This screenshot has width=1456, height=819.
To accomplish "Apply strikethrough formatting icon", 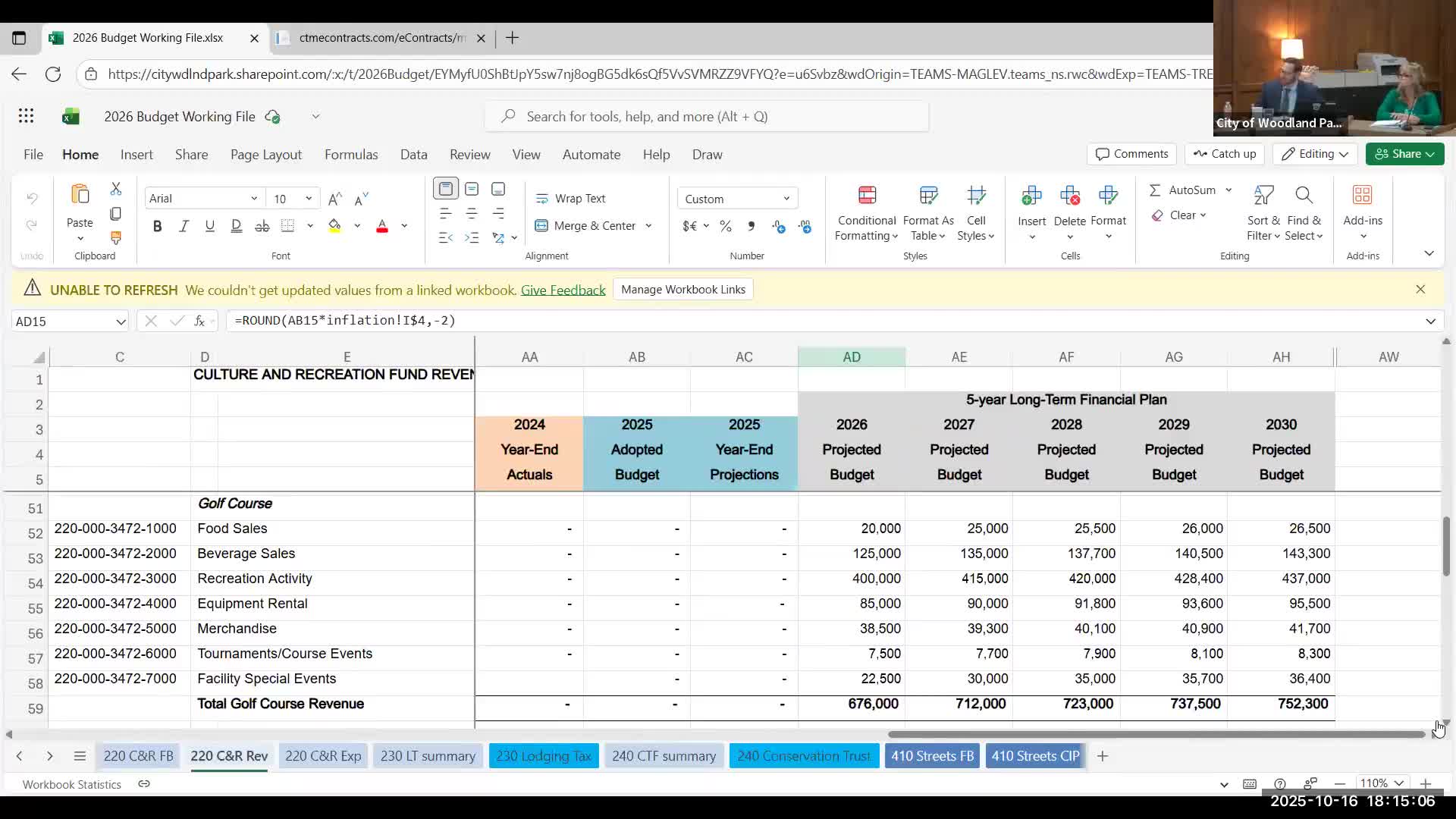I will [262, 226].
